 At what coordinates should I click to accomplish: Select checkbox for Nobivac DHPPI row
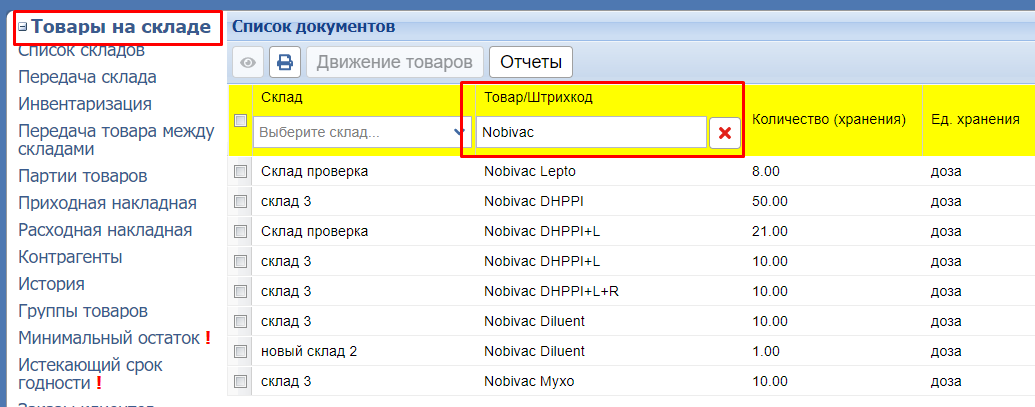(240, 202)
